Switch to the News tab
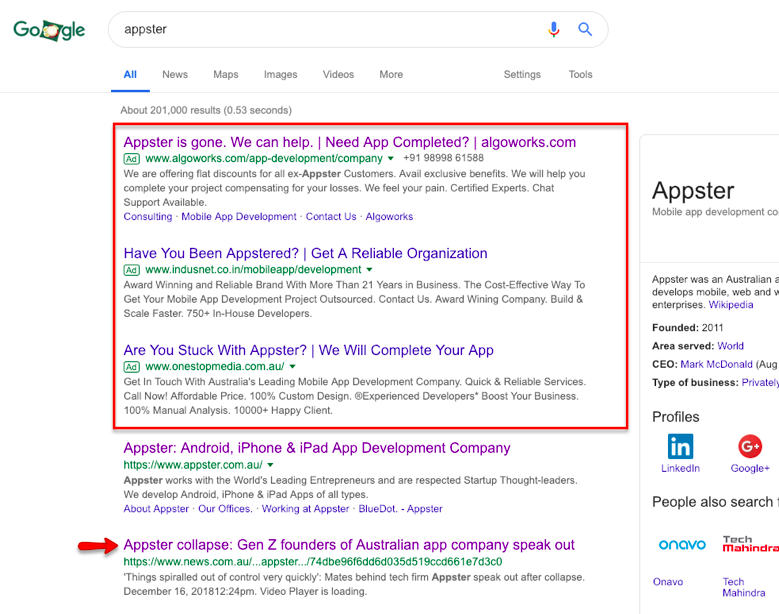Viewport: 779px width, 614px height. (175, 75)
